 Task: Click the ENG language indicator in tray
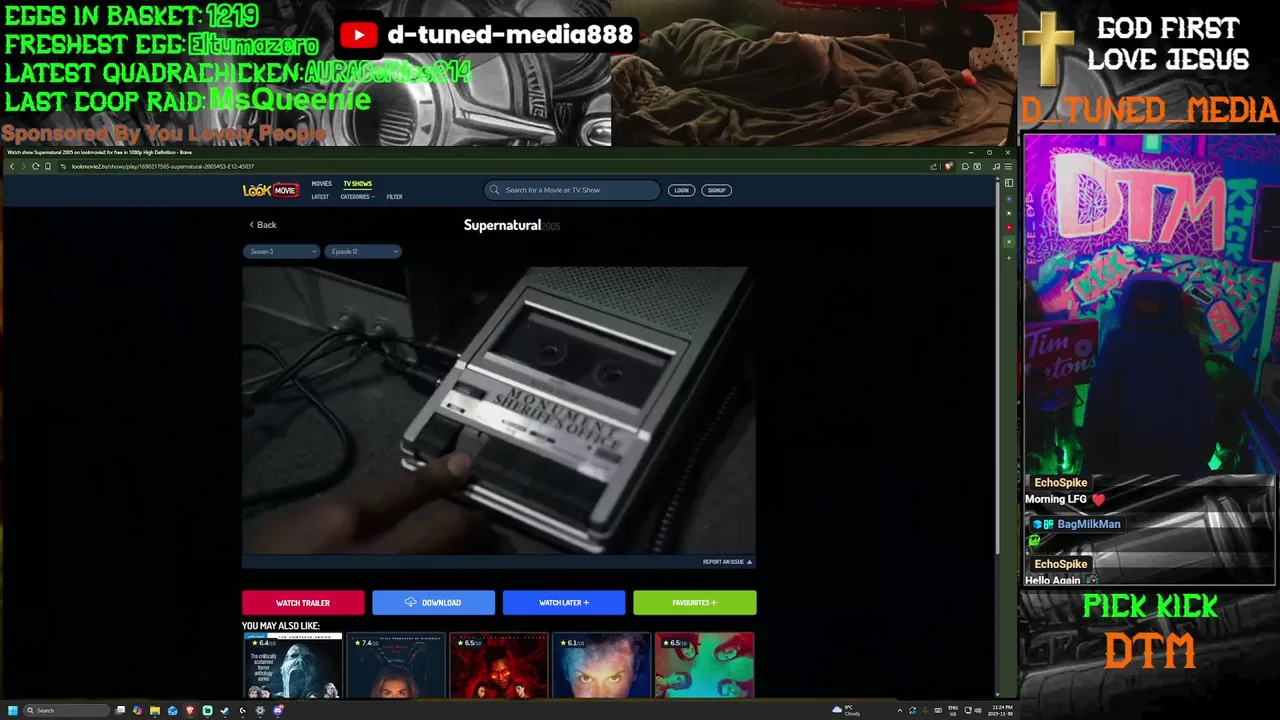click(953, 710)
